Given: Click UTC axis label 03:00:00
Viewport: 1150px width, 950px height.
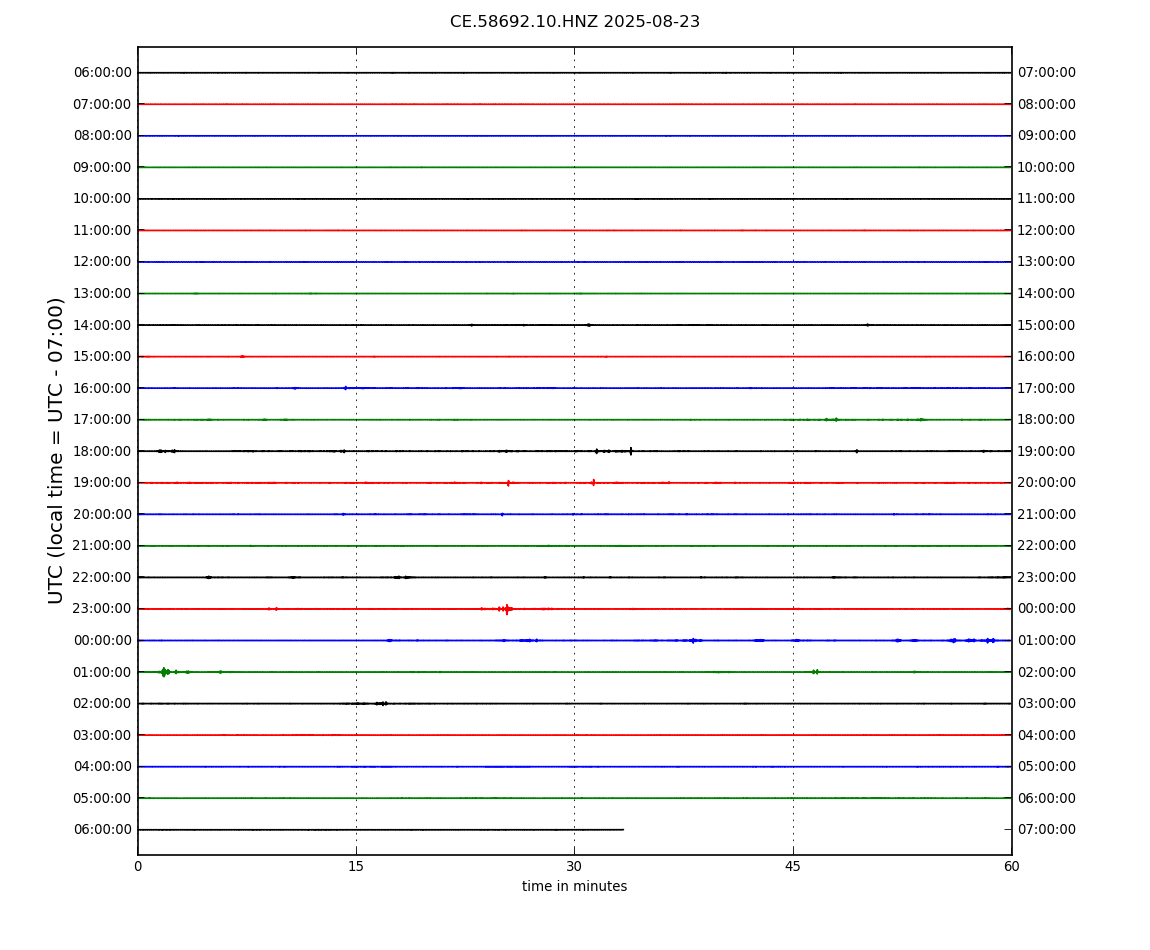Looking at the screenshot, I should click(103, 735).
